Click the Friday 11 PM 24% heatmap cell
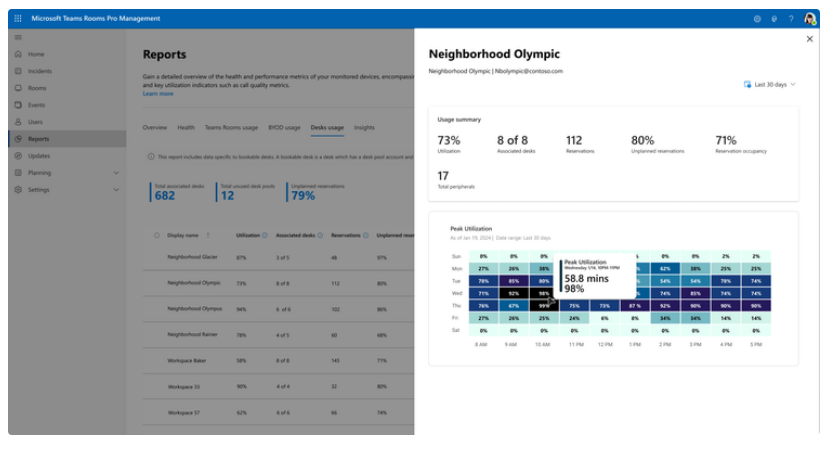The width and height of the screenshot is (830, 451). tap(574, 318)
